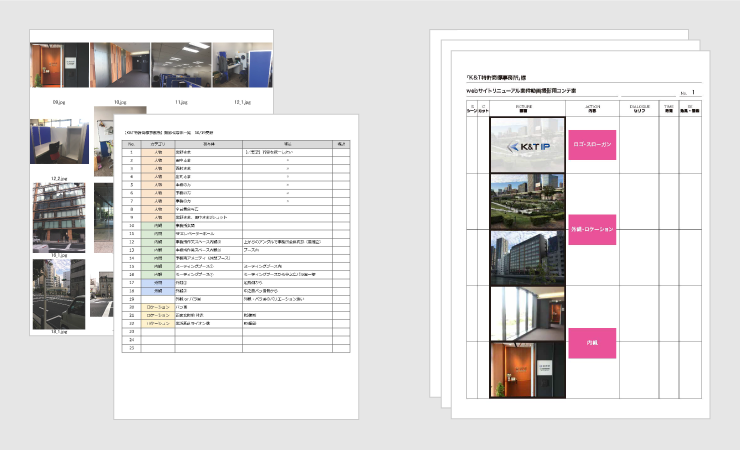
Task: Select the riverside office building storyboard frame
Action: (528, 258)
